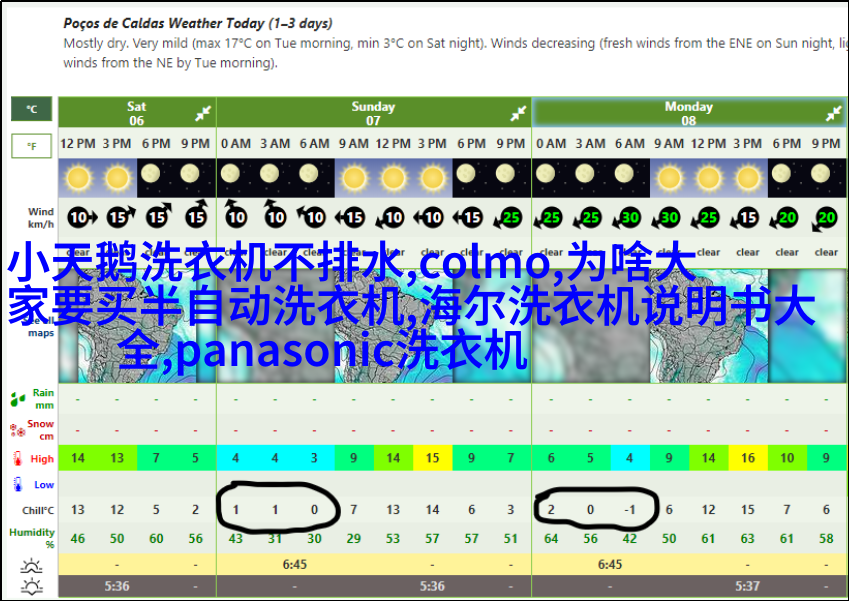Screen dimensions: 849x601
Task: Click the Humidity % row label
Action: point(32,538)
